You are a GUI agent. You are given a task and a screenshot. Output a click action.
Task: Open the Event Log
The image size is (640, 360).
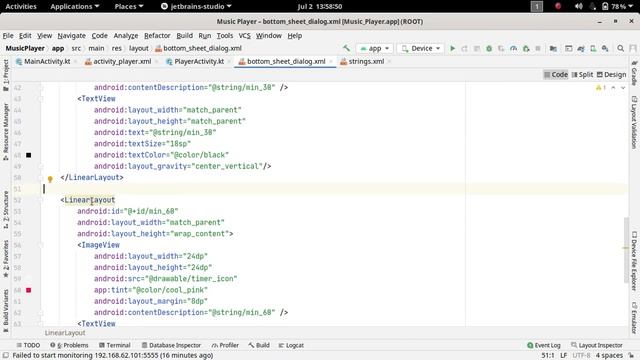pos(544,345)
